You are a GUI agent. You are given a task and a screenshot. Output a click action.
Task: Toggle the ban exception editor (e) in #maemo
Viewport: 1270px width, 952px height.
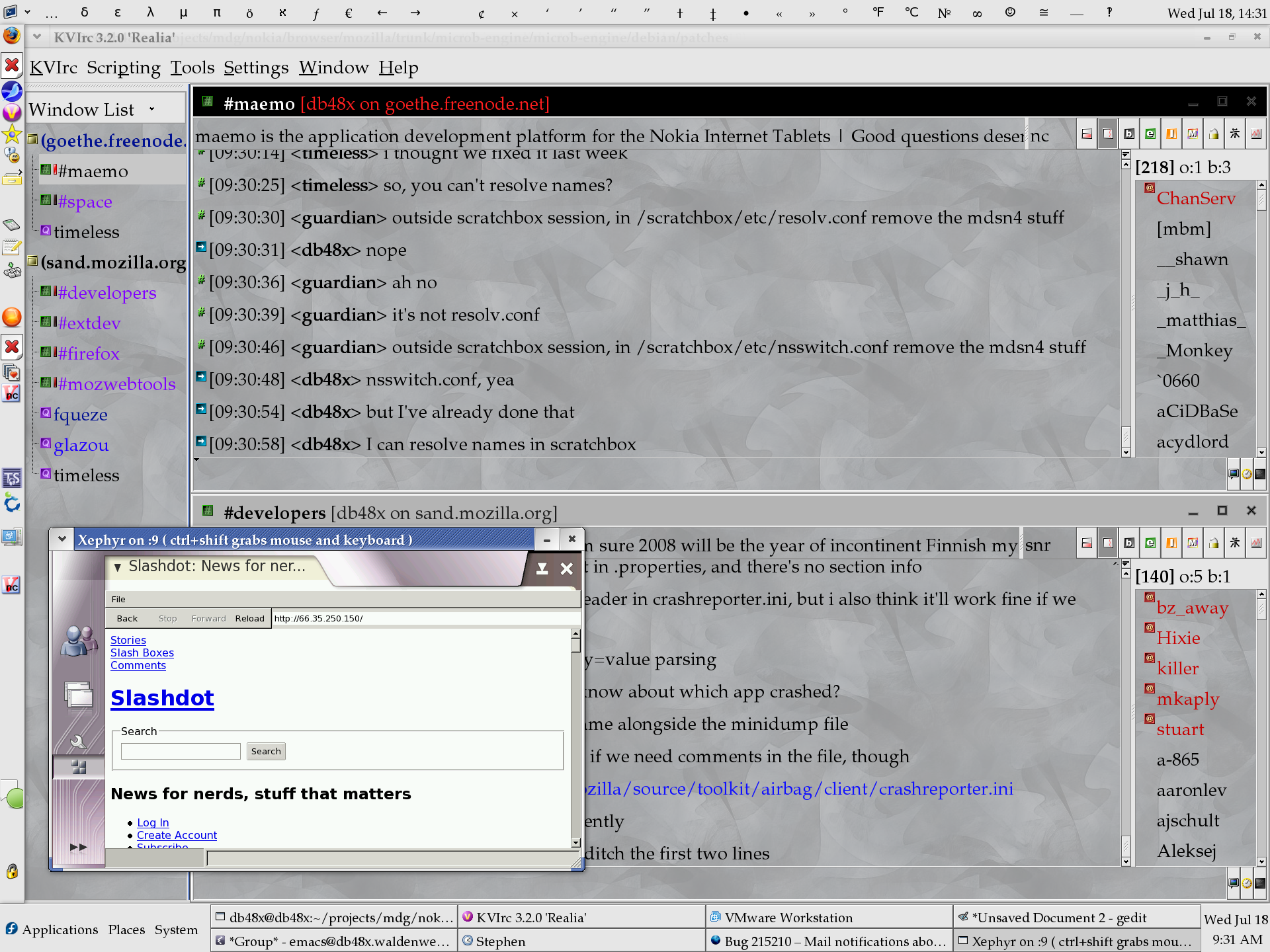(1150, 134)
